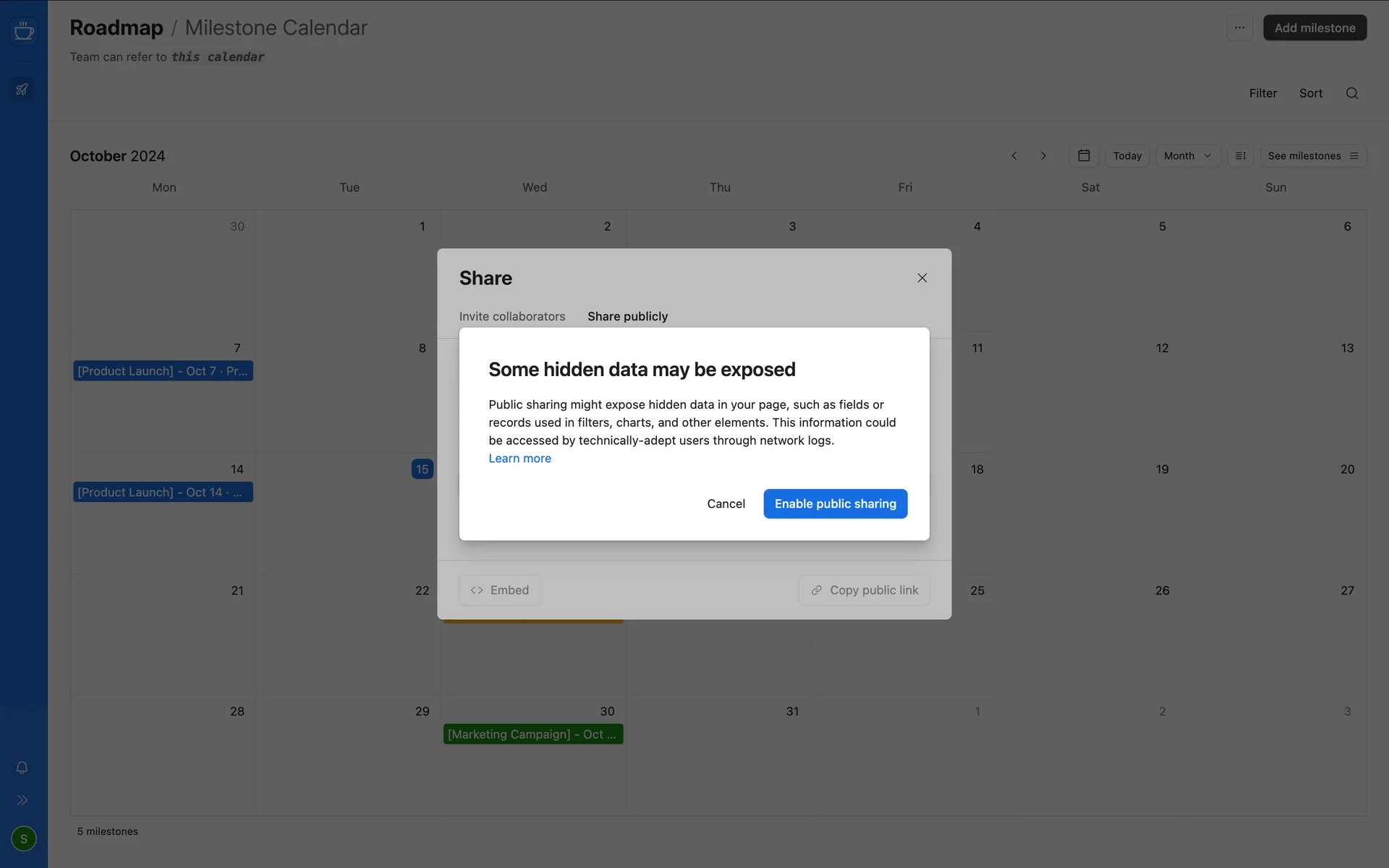Image resolution: width=1389 pixels, height=868 pixels.
Task: Open the Month view dropdown
Action: 1187,156
